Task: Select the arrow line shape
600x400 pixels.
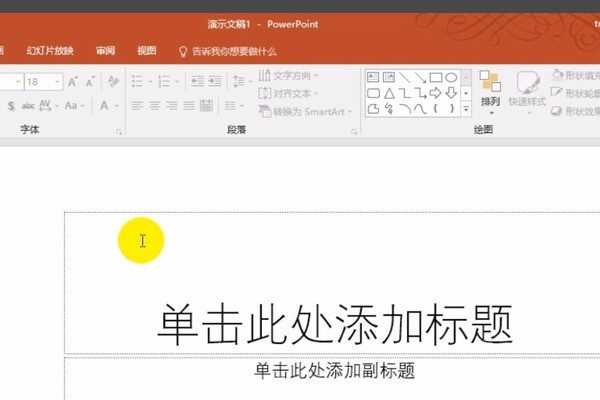Action: click(420, 78)
